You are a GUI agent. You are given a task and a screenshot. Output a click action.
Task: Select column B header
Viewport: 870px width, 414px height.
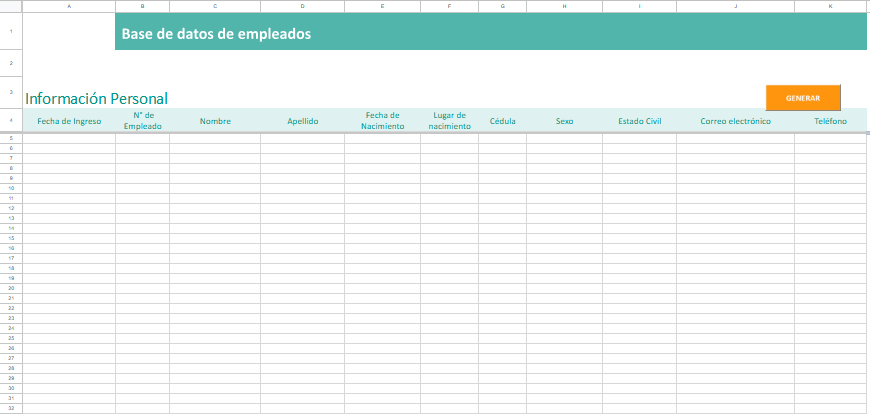pos(143,6)
